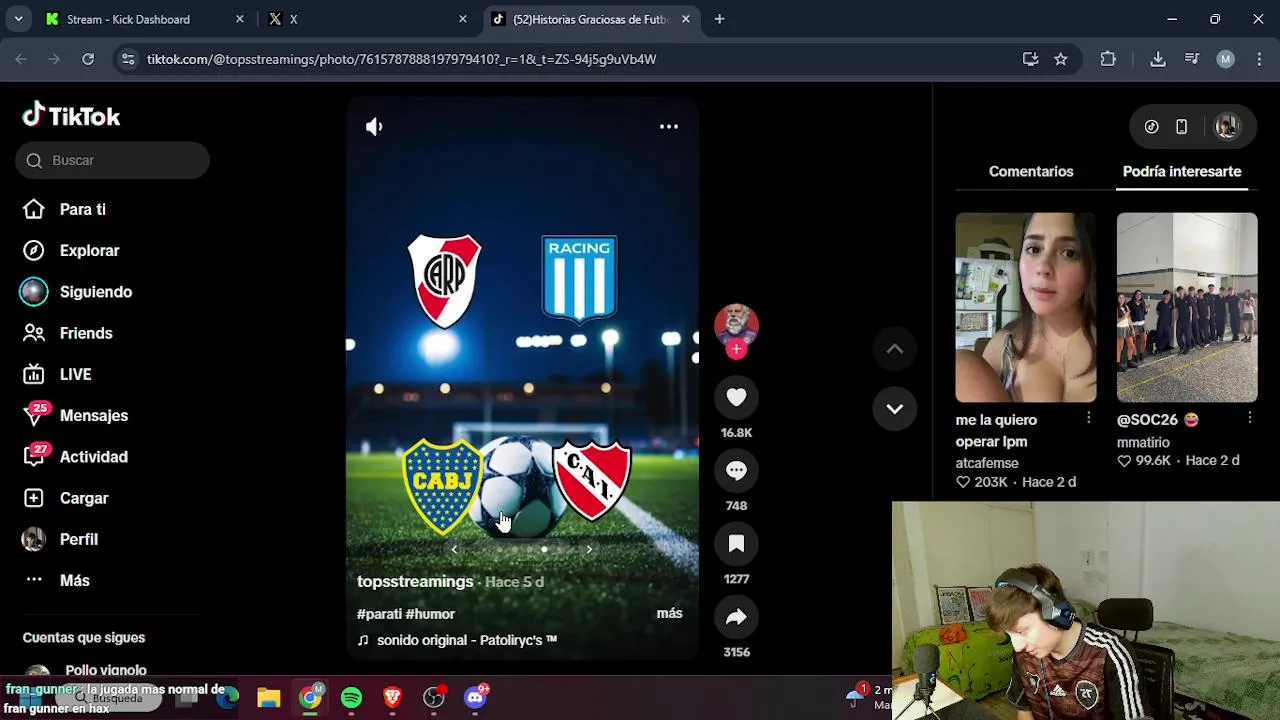Open Discord from the taskbar
The width and height of the screenshot is (1280, 720).
coord(476,698)
